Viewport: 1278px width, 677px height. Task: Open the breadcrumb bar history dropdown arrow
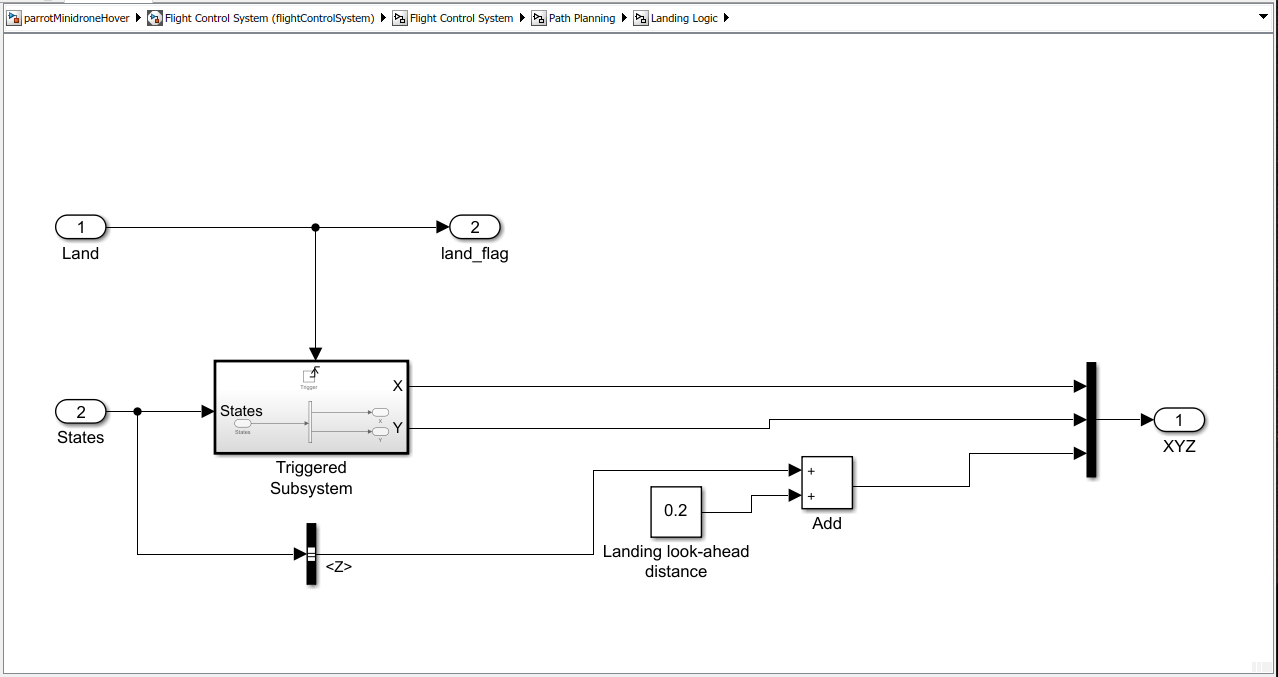(x=1263, y=18)
